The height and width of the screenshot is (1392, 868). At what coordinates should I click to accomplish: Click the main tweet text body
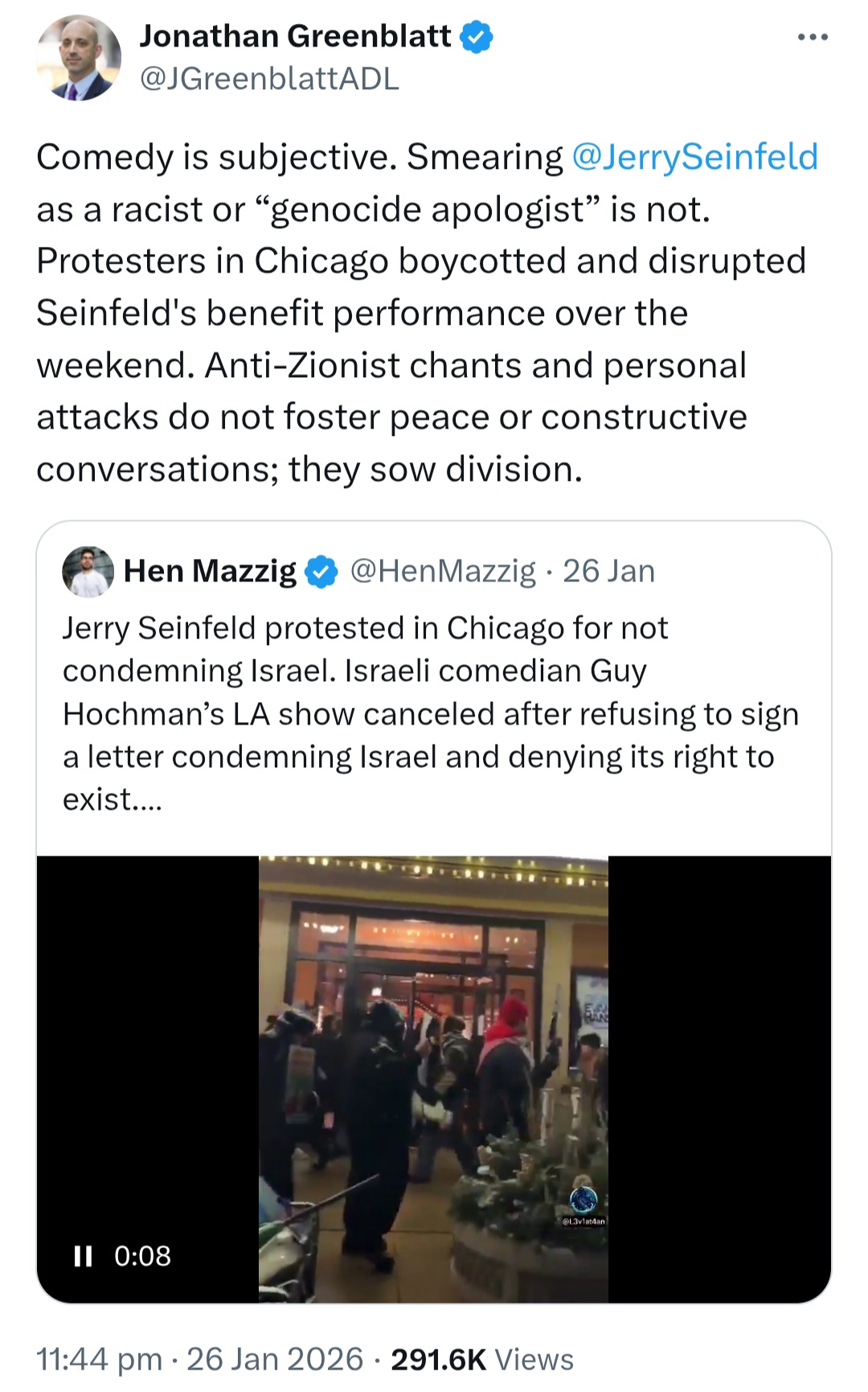point(427,313)
